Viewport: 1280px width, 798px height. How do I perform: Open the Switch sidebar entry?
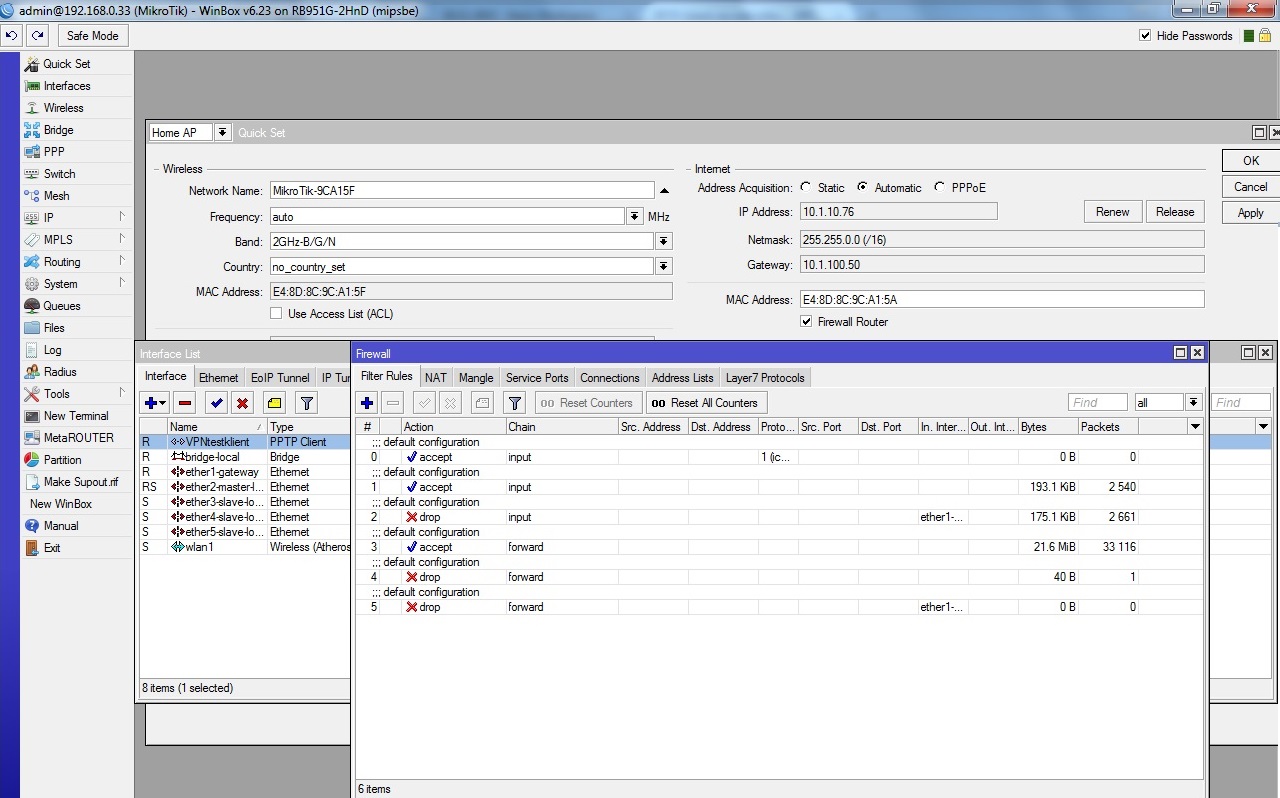(x=59, y=174)
